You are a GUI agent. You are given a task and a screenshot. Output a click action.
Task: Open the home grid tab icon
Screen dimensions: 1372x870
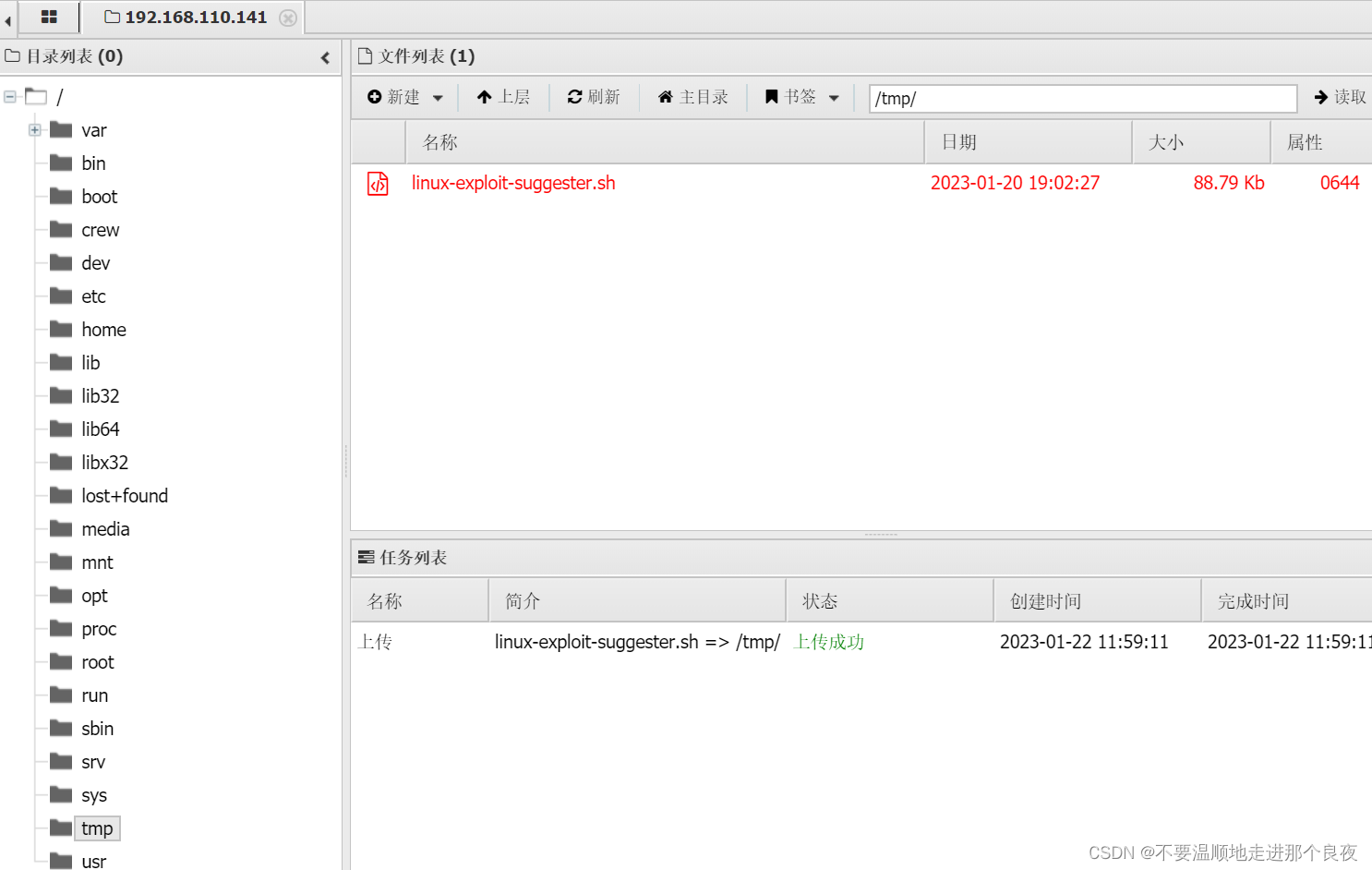(x=49, y=17)
